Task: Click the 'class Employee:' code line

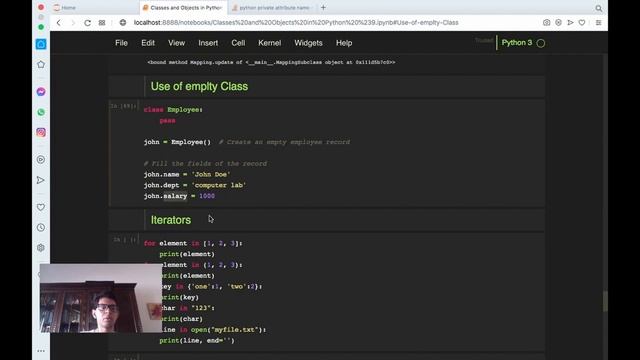Action: click(173, 110)
